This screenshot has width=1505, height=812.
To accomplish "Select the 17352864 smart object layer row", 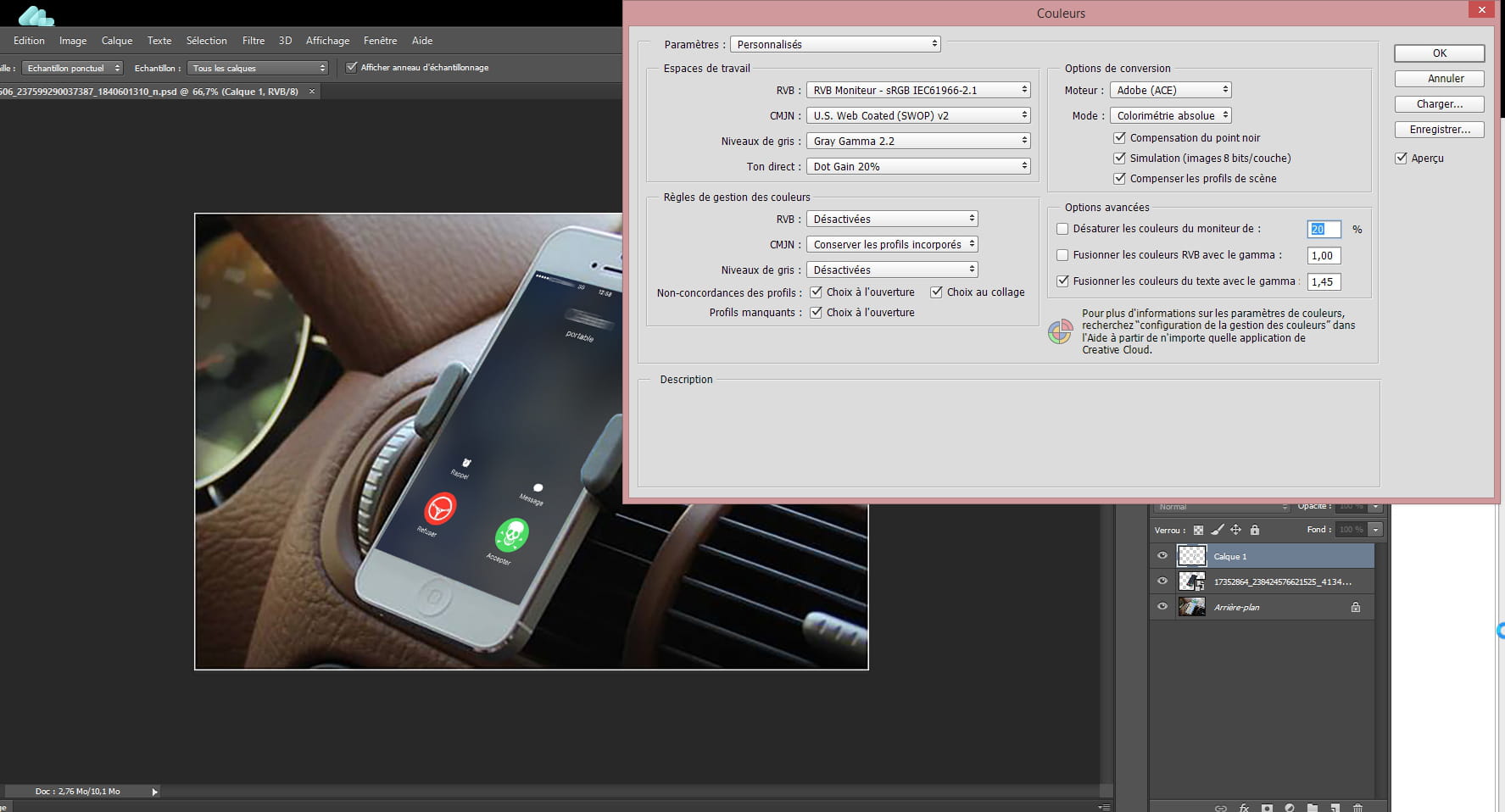I will click(1262, 581).
